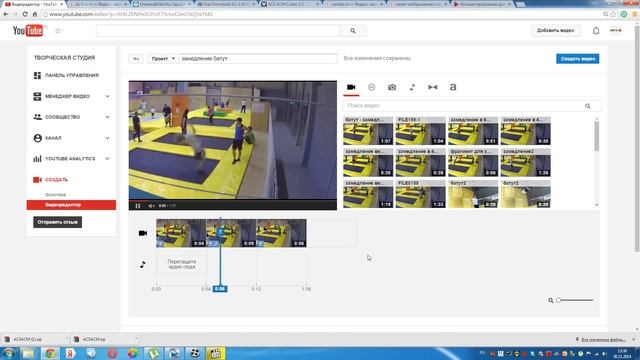Mute the preview player volume
Viewport: 640px width, 360px height.
[x=151, y=206]
